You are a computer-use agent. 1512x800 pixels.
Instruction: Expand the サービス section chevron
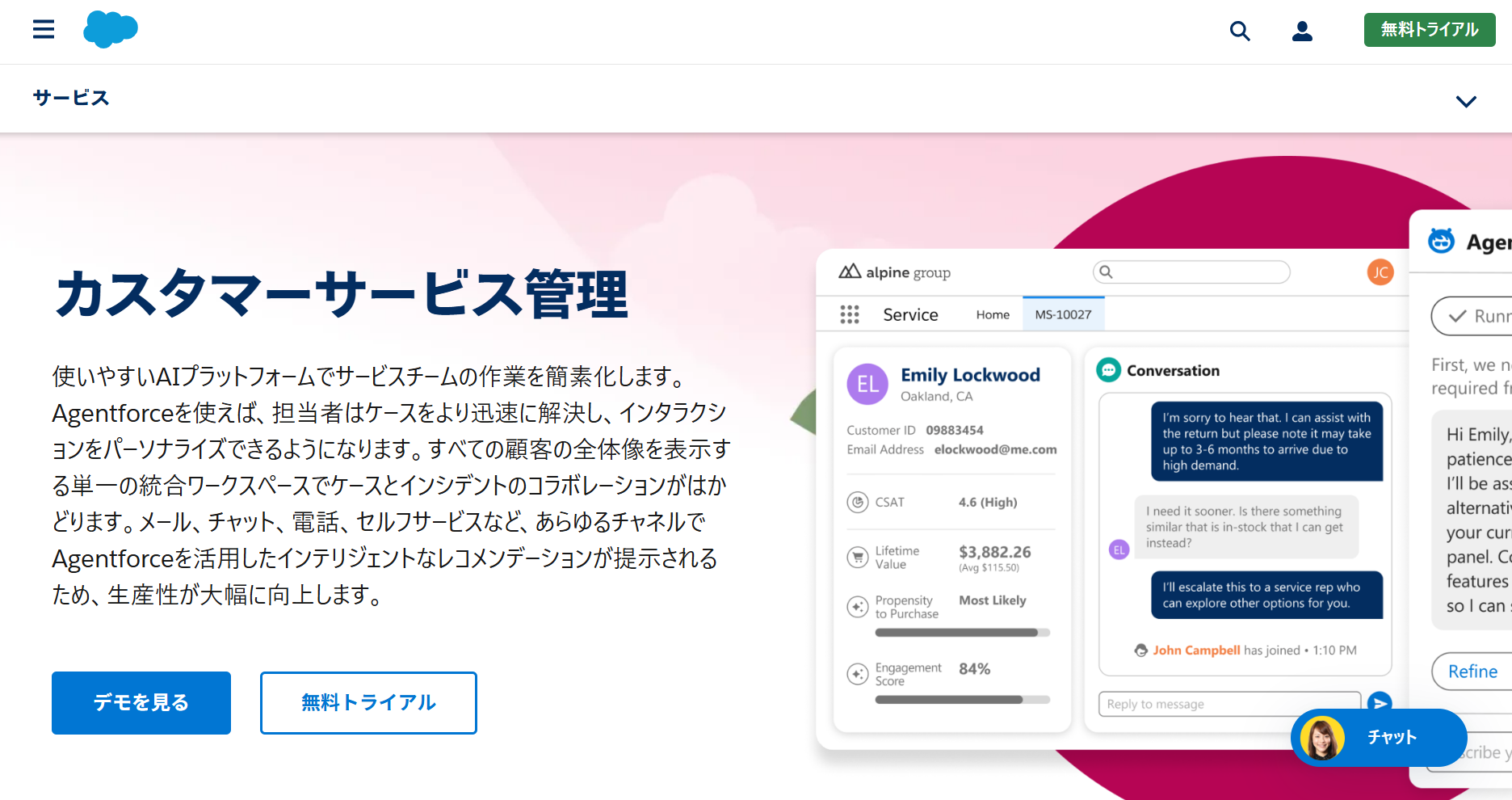click(x=1465, y=101)
